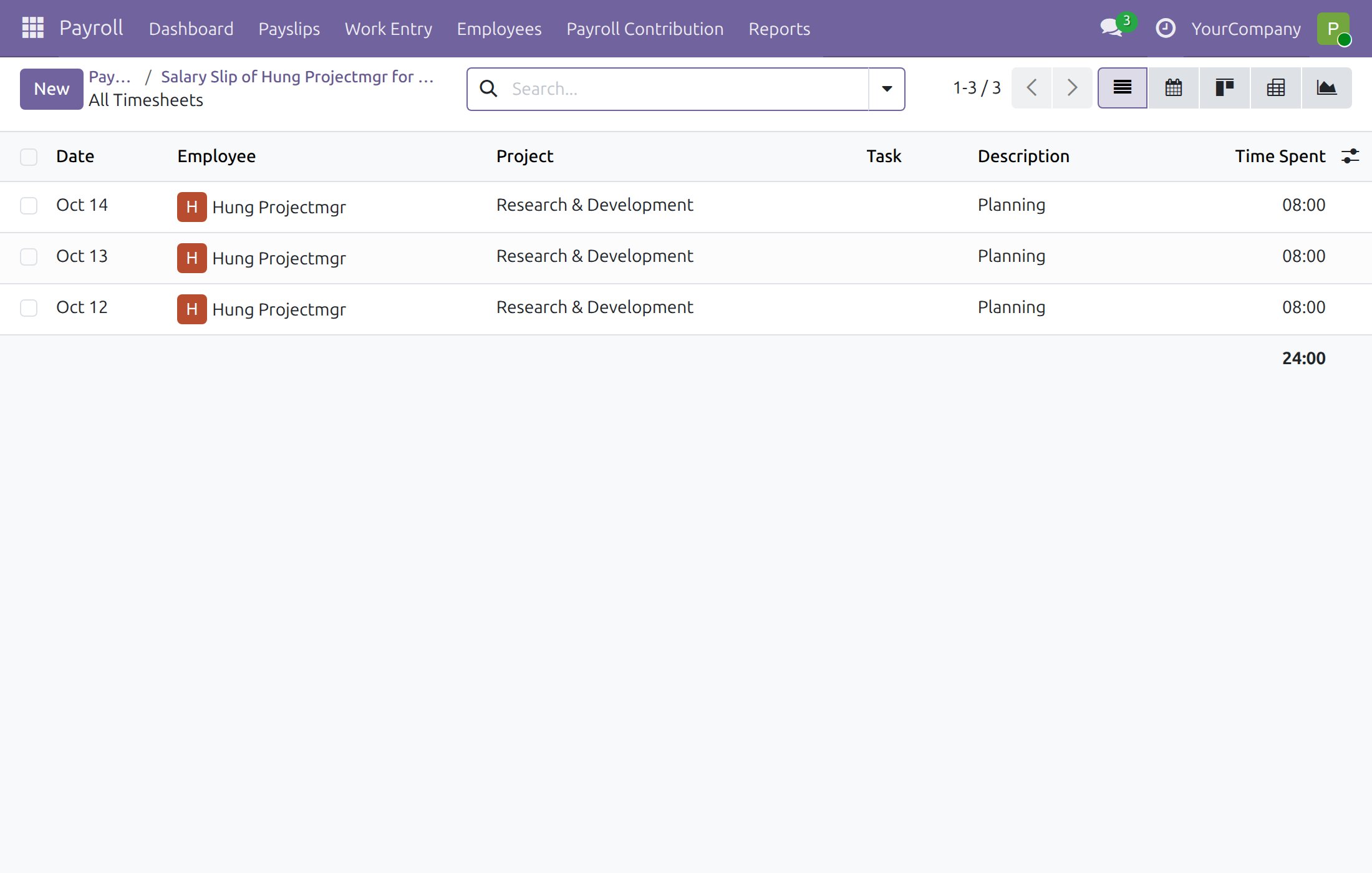The width and height of the screenshot is (1372, 873).
Task: Switch to graph view
Action: 1326,88
